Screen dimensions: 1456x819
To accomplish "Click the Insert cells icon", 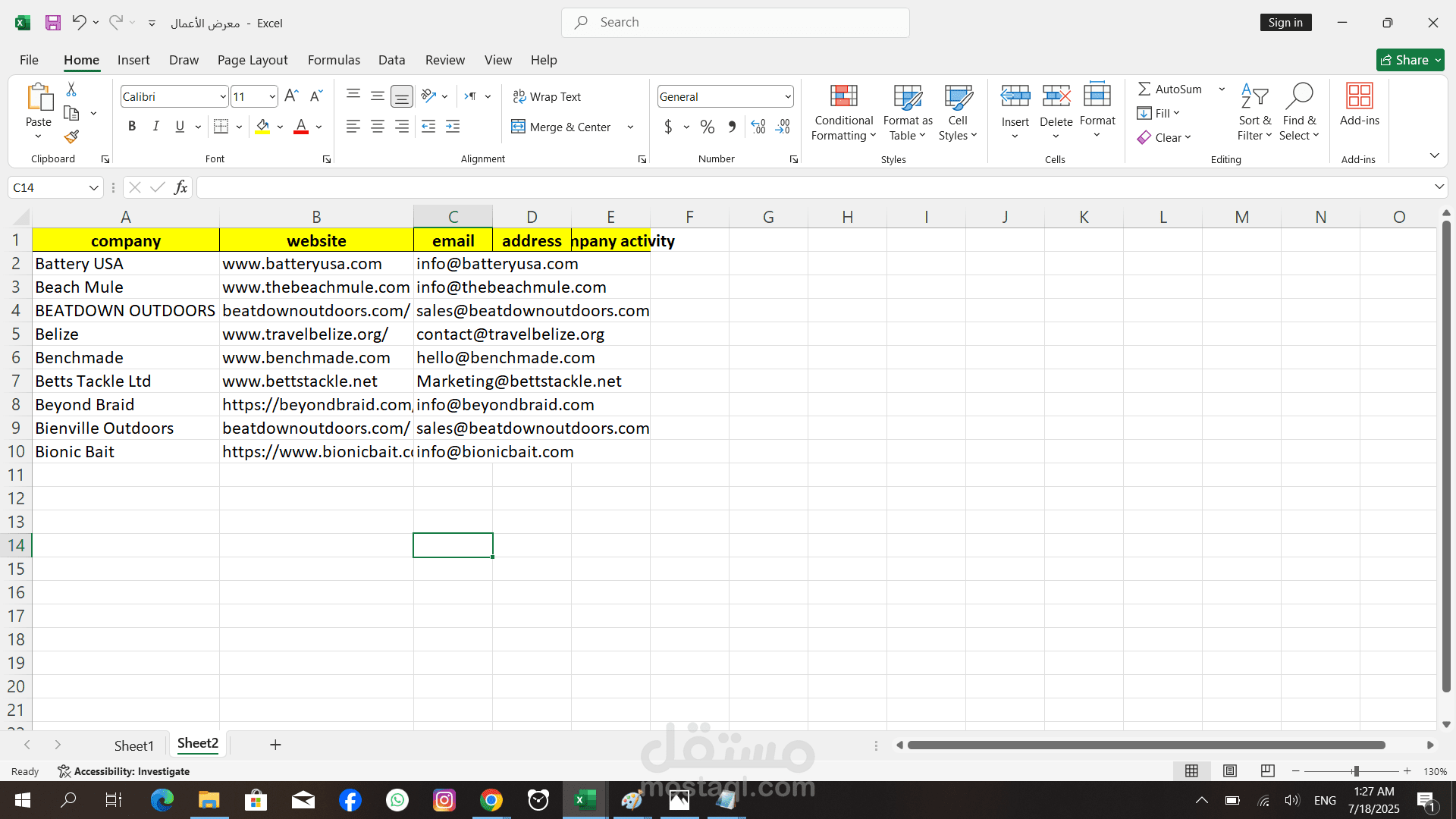I will point(1015,96).
